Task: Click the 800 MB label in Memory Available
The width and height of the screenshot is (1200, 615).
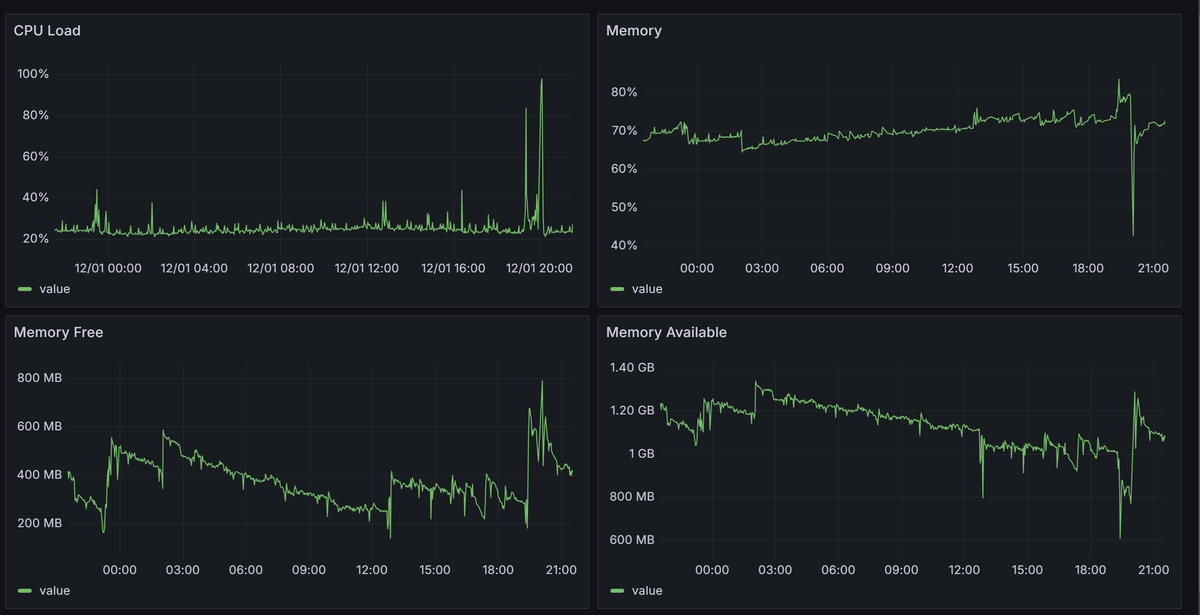Action: [x=632, y=496]
